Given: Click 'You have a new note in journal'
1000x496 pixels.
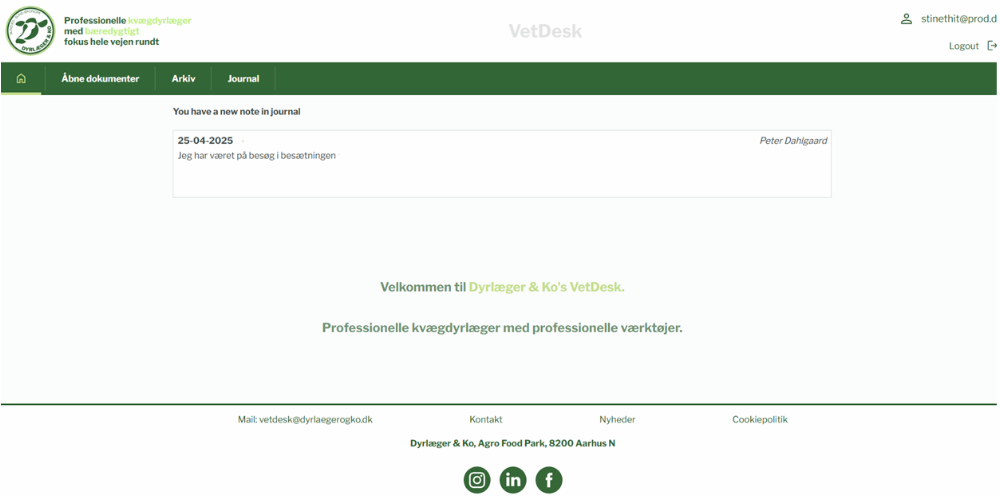Looking at the screenshot, I should 237,112.
